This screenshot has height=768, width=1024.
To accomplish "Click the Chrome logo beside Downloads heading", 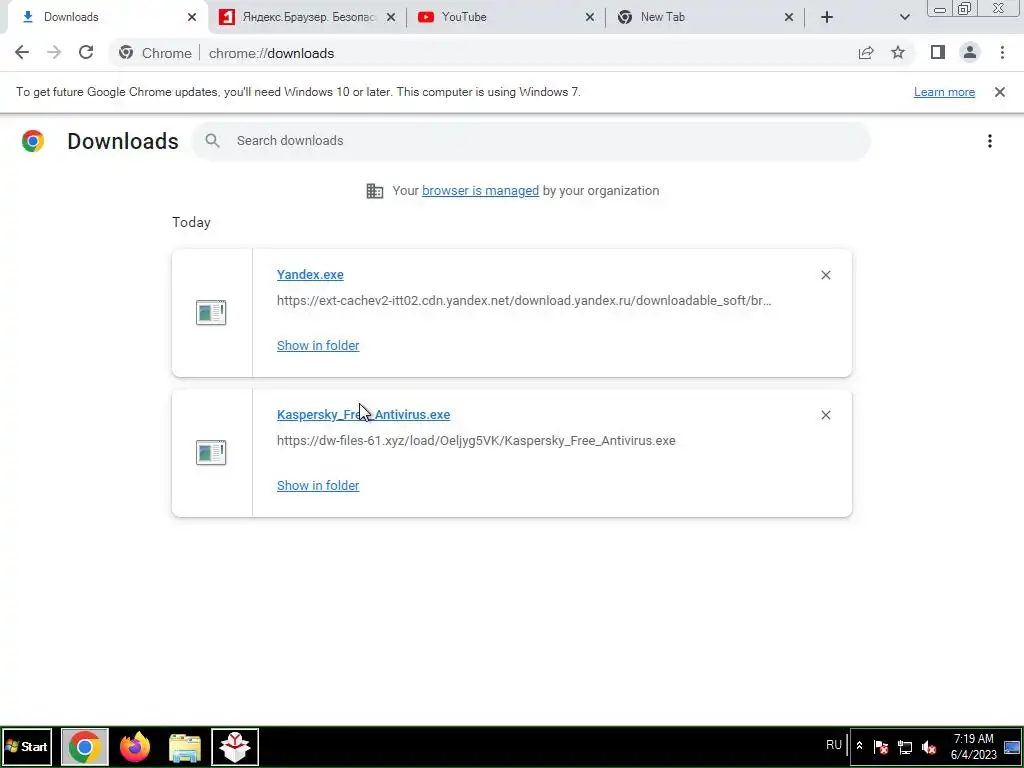I will point(33,141).
